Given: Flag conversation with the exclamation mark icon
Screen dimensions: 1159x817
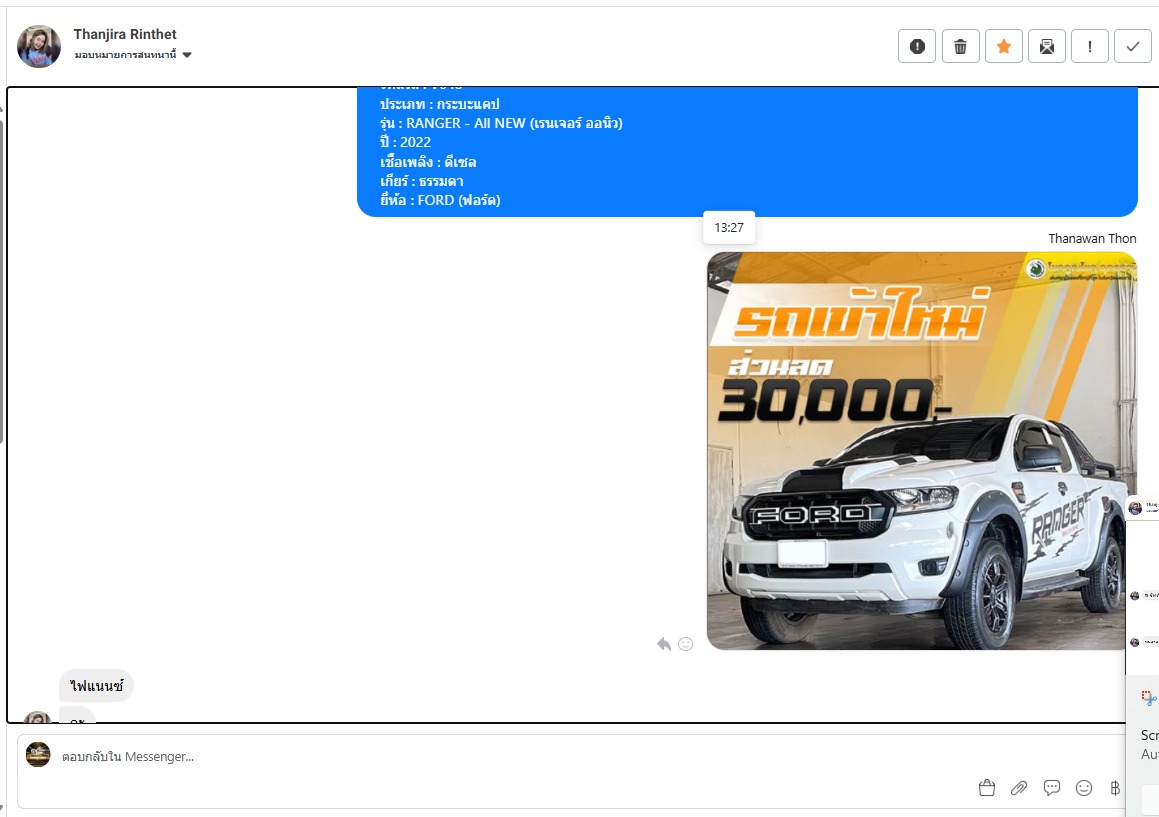Looking at the screenshot, I should [1090, 47].
